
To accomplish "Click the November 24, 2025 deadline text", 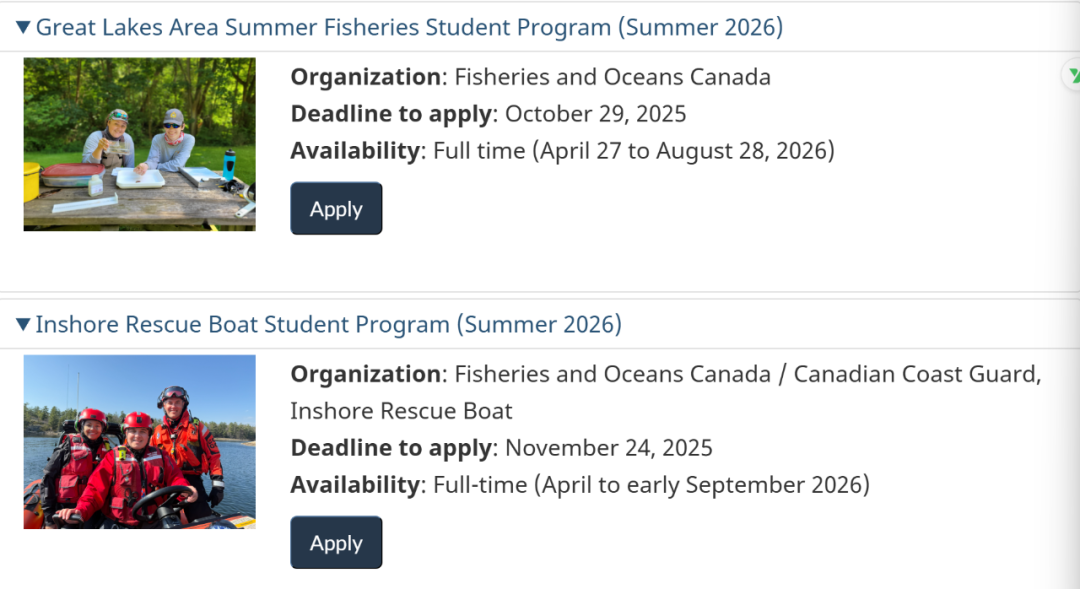I will point(608,447).
